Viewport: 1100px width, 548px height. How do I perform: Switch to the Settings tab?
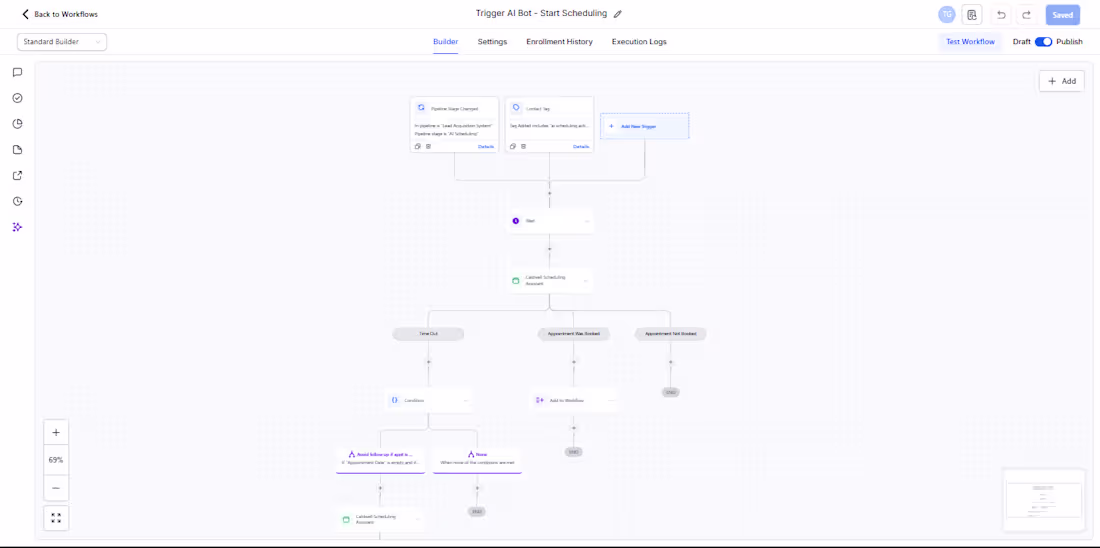click(x=492, y=42)
